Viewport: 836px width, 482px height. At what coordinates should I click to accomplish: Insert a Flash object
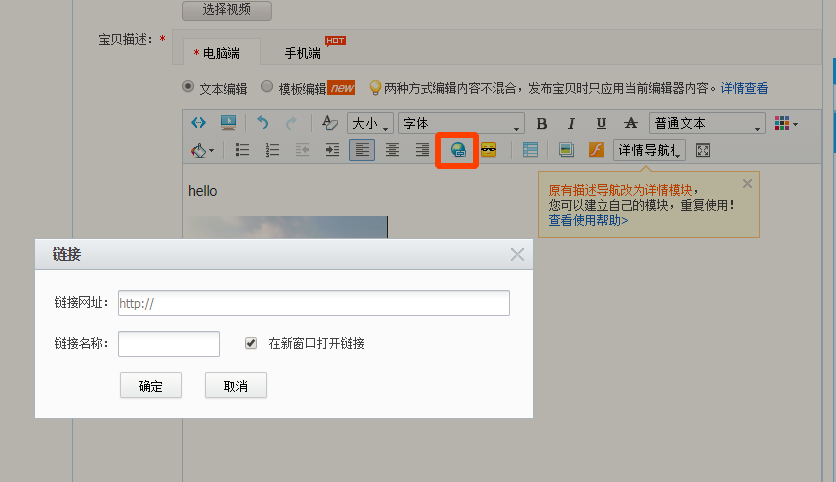pyautogui.click(x=596, y=150)
